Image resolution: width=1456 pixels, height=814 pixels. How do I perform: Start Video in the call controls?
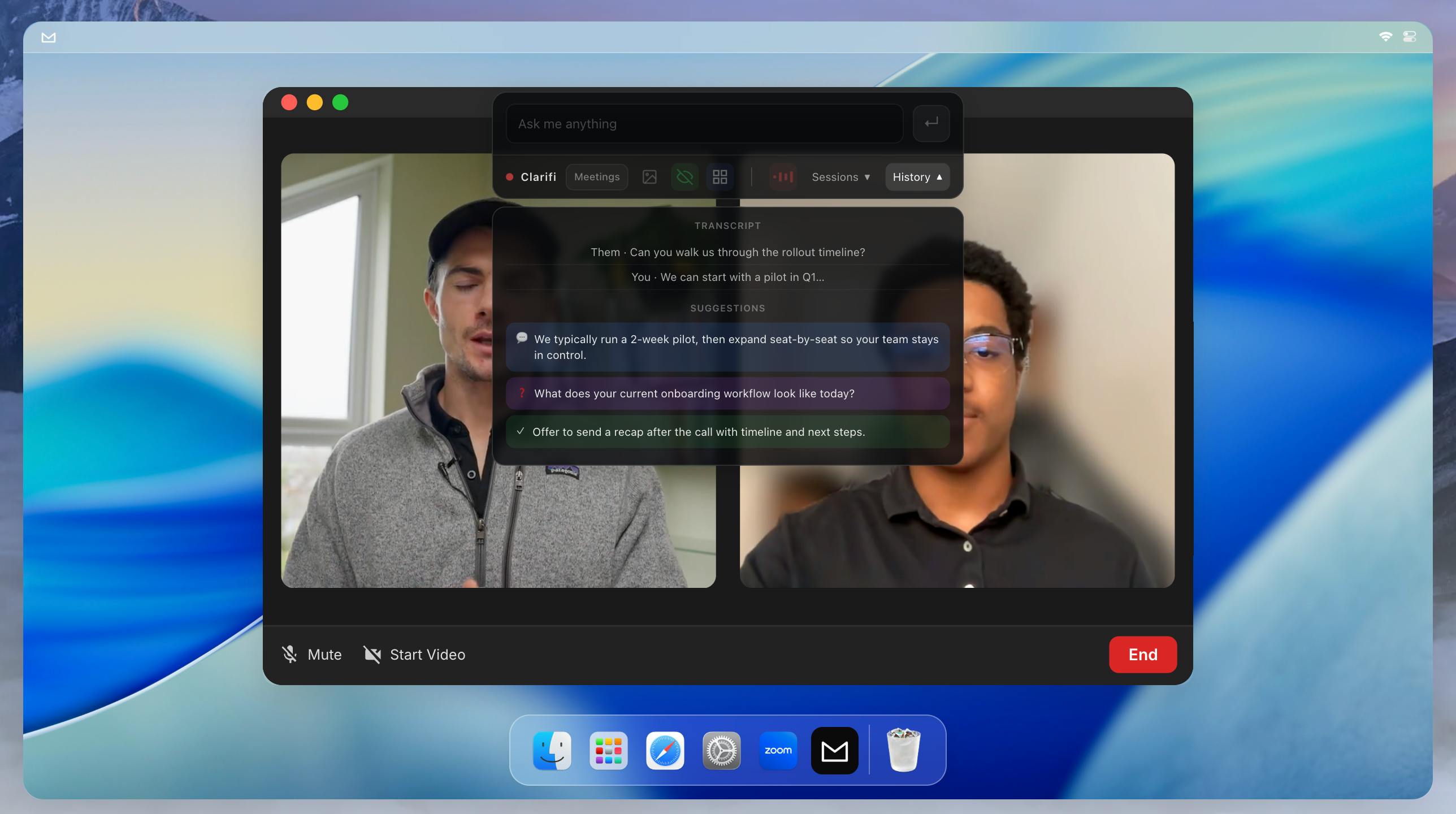414,655
